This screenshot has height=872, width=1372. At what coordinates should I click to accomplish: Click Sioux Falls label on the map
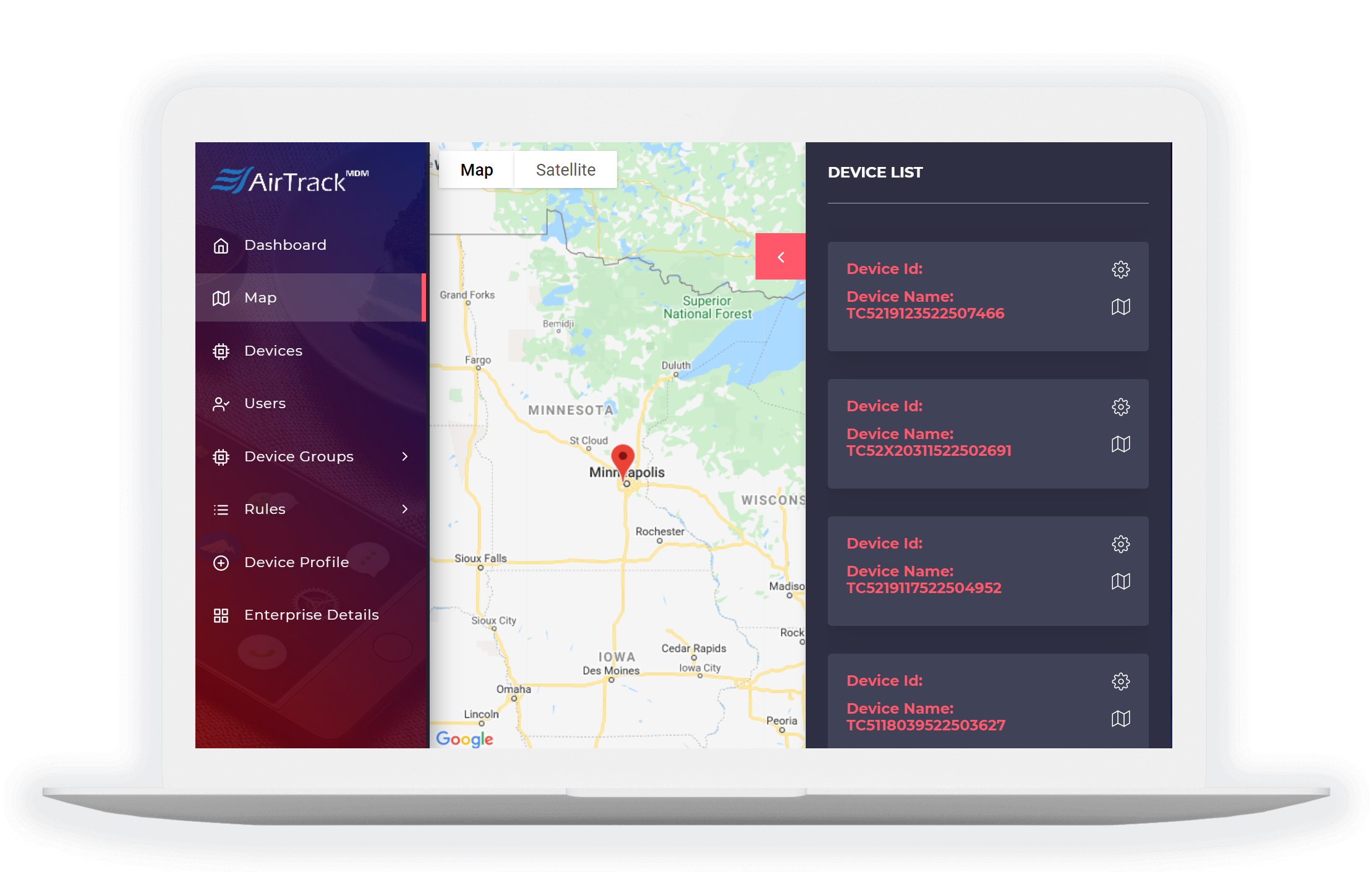pyautogui.click(x=480, y=558)
